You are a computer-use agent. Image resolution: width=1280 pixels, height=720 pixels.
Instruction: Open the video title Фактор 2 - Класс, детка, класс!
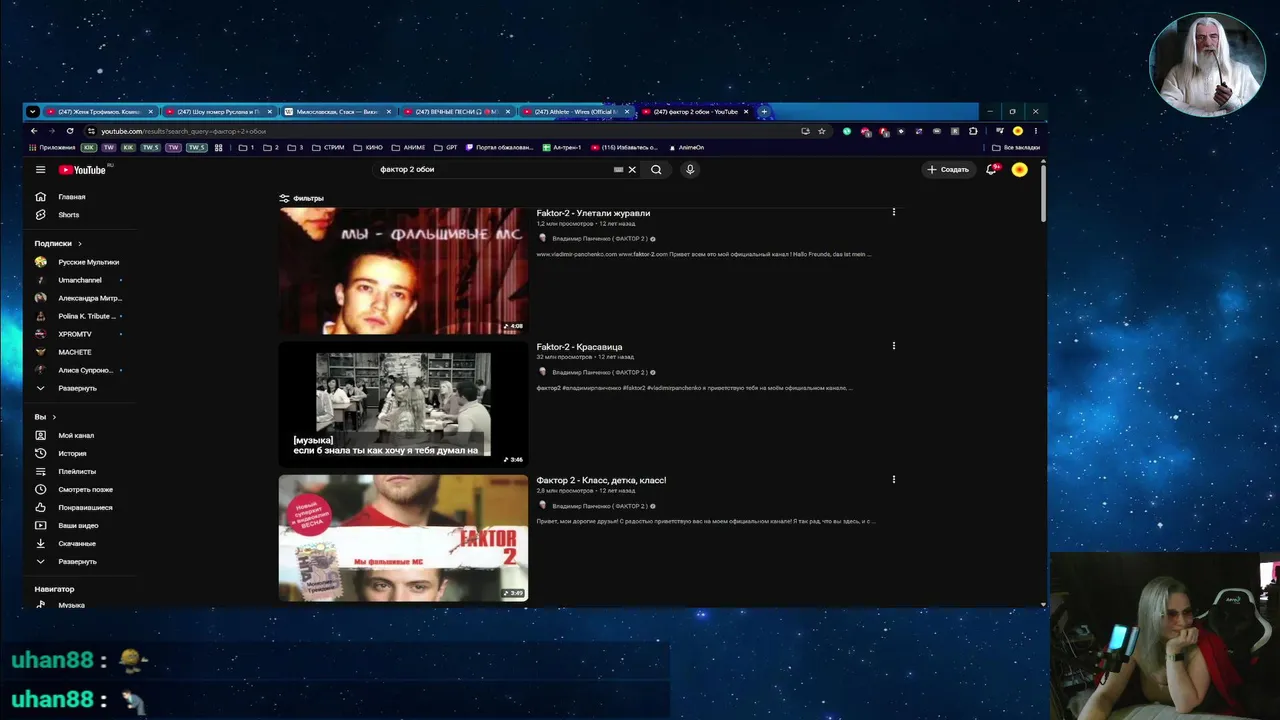[601, 480]
